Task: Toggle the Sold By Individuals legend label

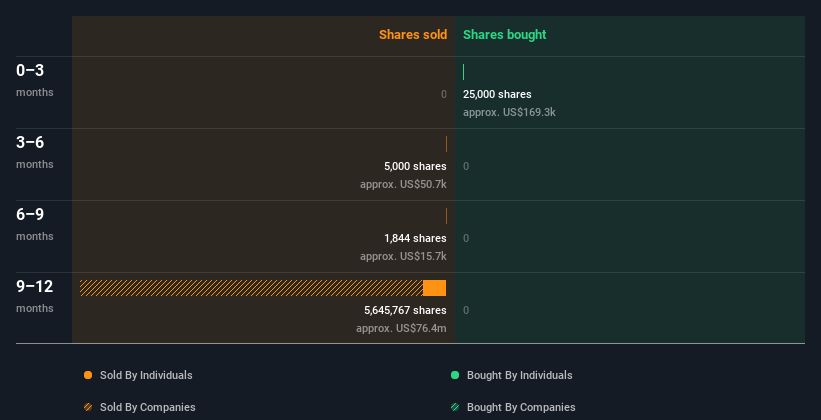Action: 146,375
